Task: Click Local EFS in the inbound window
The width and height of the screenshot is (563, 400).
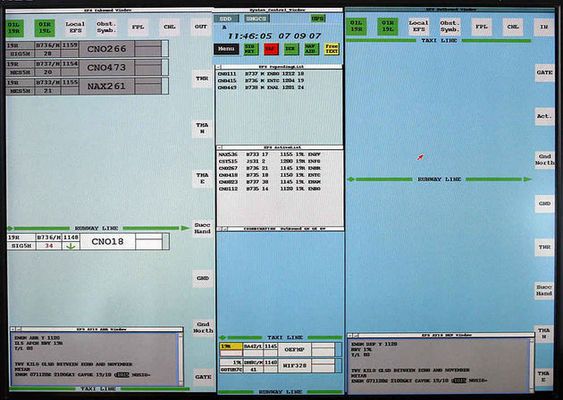Action: pos(75,27)
